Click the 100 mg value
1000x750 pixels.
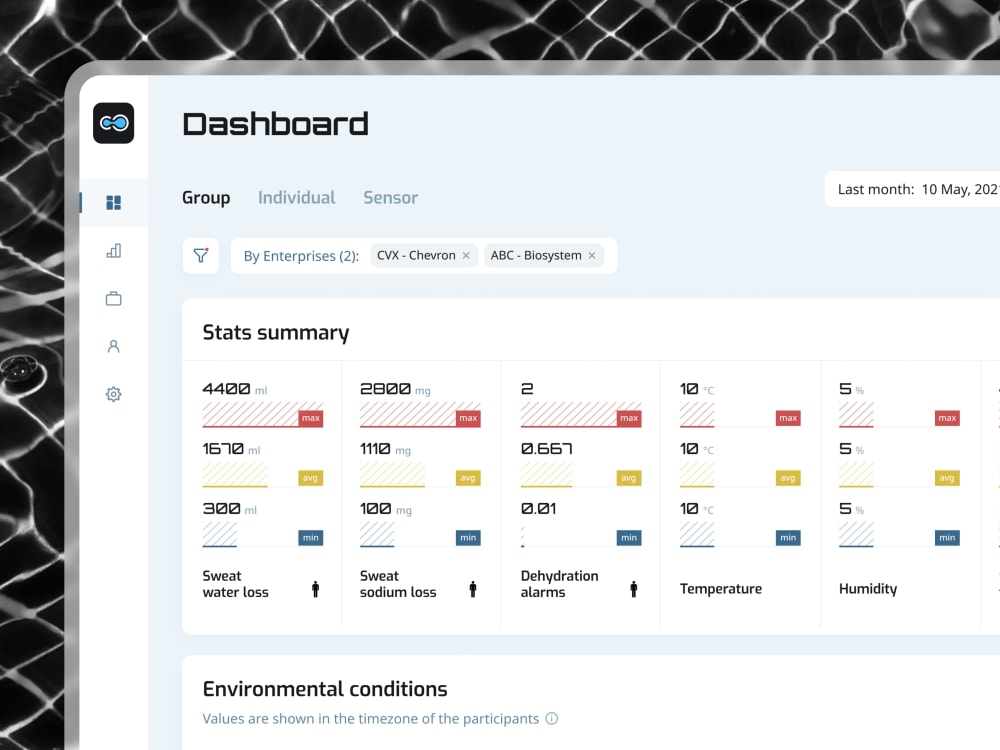386,509
